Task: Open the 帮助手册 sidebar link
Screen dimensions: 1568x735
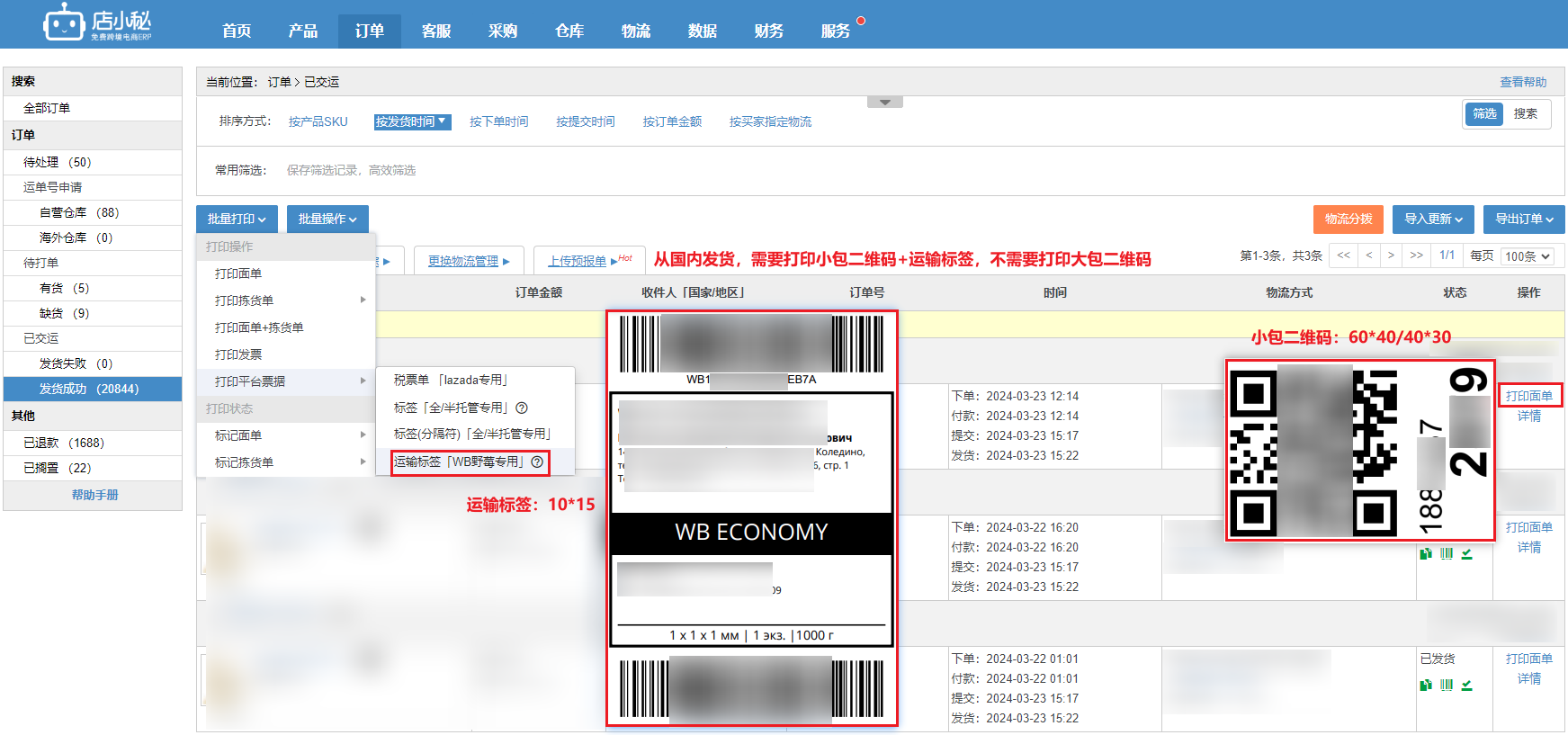Action: [x=94, y=495]
